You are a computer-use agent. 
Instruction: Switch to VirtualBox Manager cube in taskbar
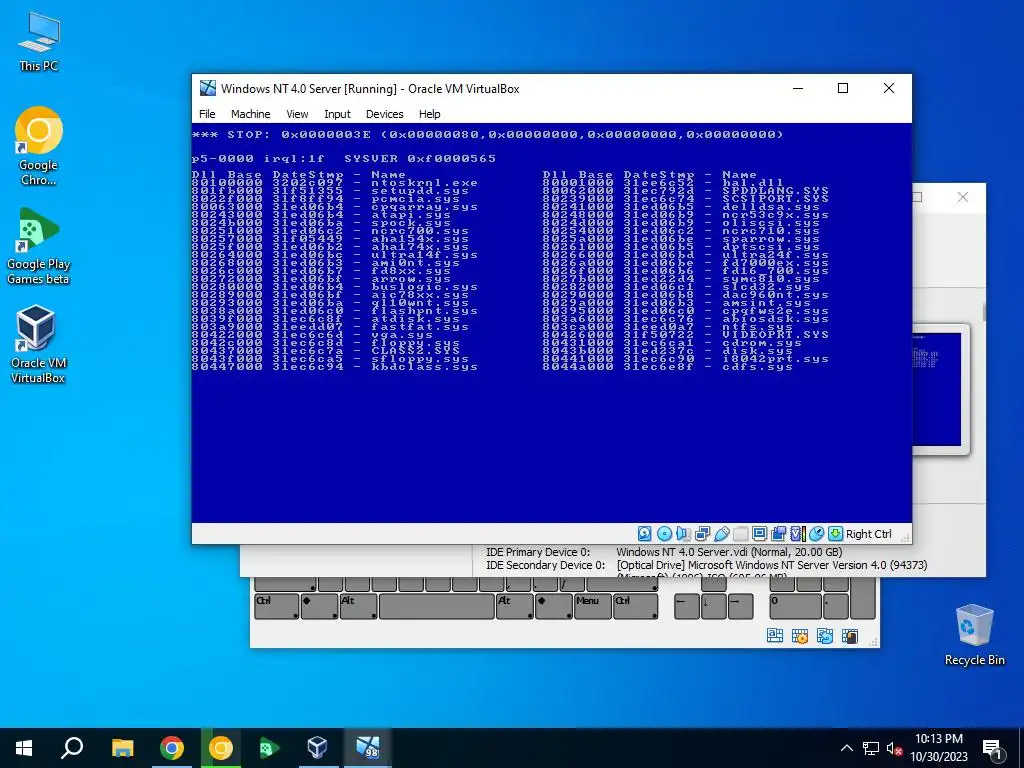tap(317, 748)
